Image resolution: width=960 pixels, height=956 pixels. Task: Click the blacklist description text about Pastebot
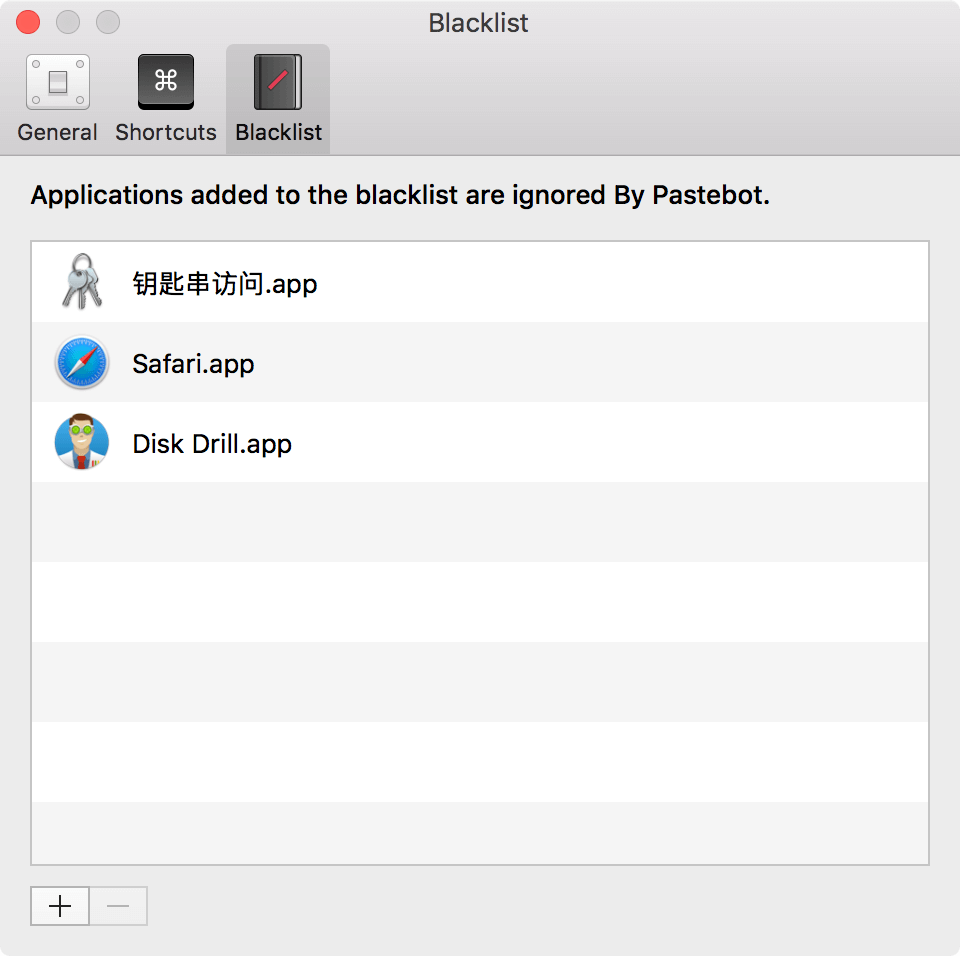pos(400,195)
